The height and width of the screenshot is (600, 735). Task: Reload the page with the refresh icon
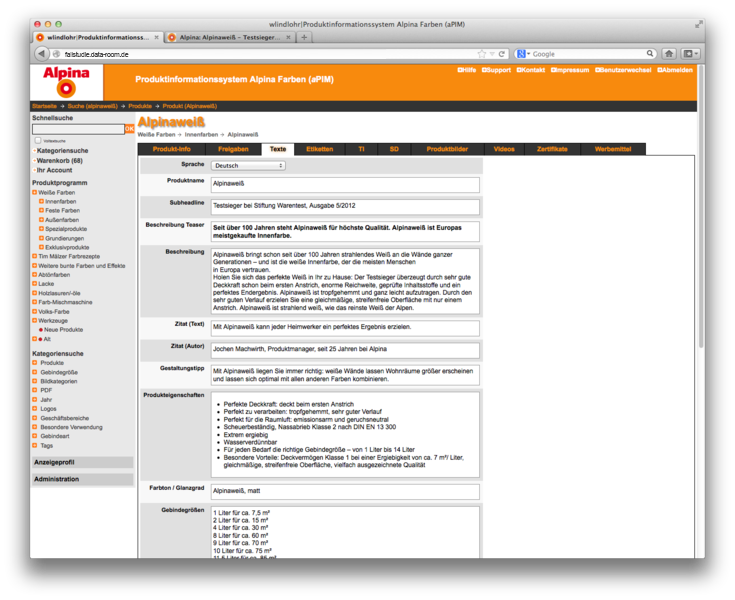[502, 54]
